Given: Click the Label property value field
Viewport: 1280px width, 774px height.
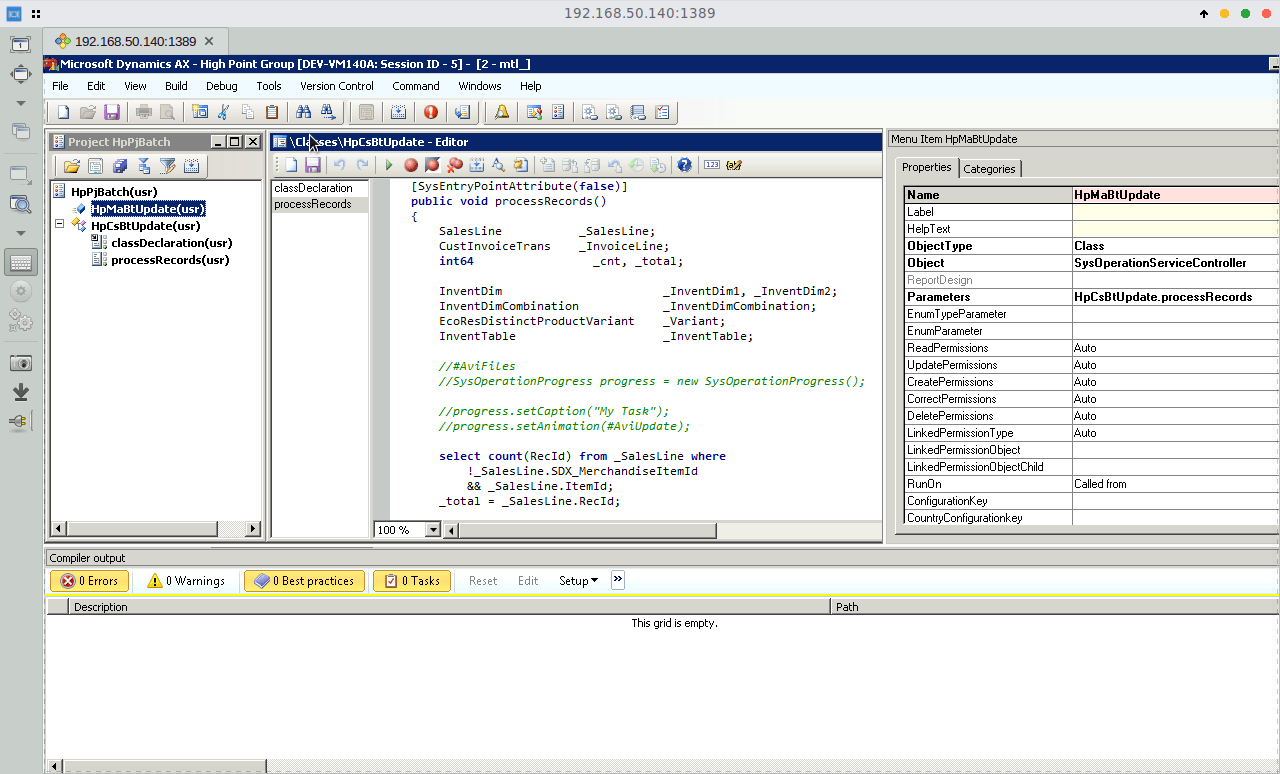Looking at the screenshot, I should 1175,212.
